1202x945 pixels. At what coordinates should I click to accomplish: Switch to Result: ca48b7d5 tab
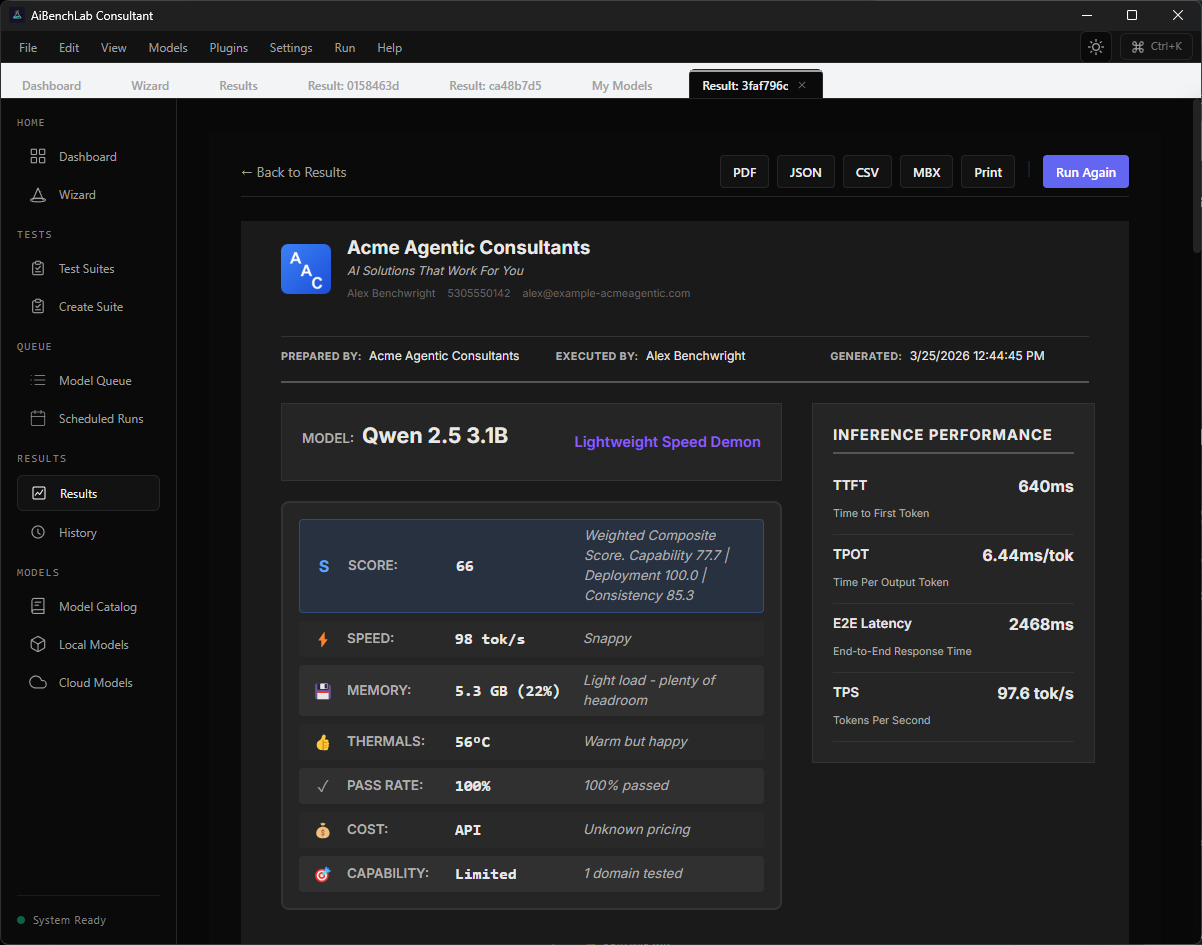pyautogui.click(x=495, y=86)
